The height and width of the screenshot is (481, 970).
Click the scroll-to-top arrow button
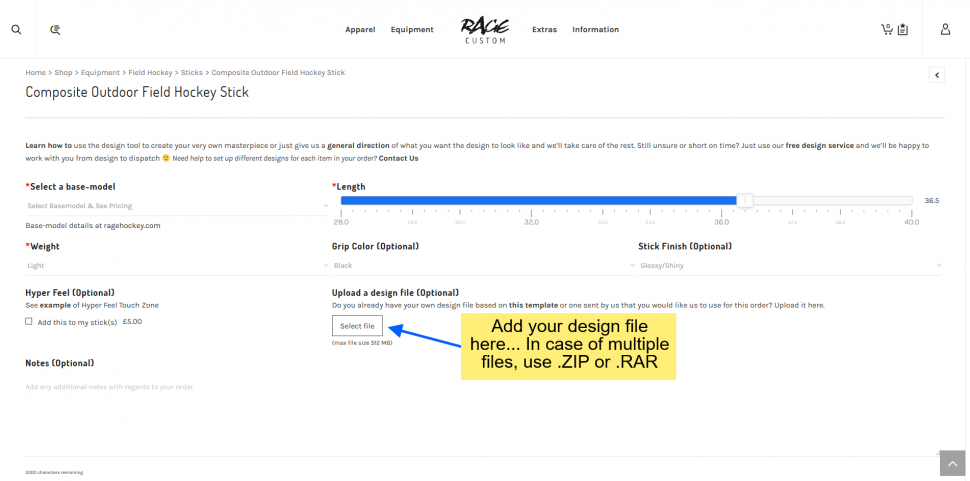click(x=952, y=463)
